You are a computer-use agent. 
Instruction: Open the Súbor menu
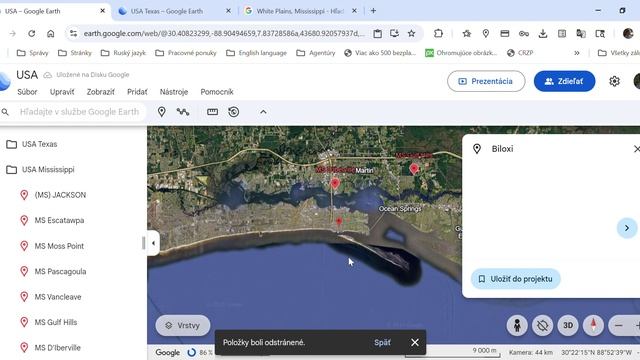point(27,92)
